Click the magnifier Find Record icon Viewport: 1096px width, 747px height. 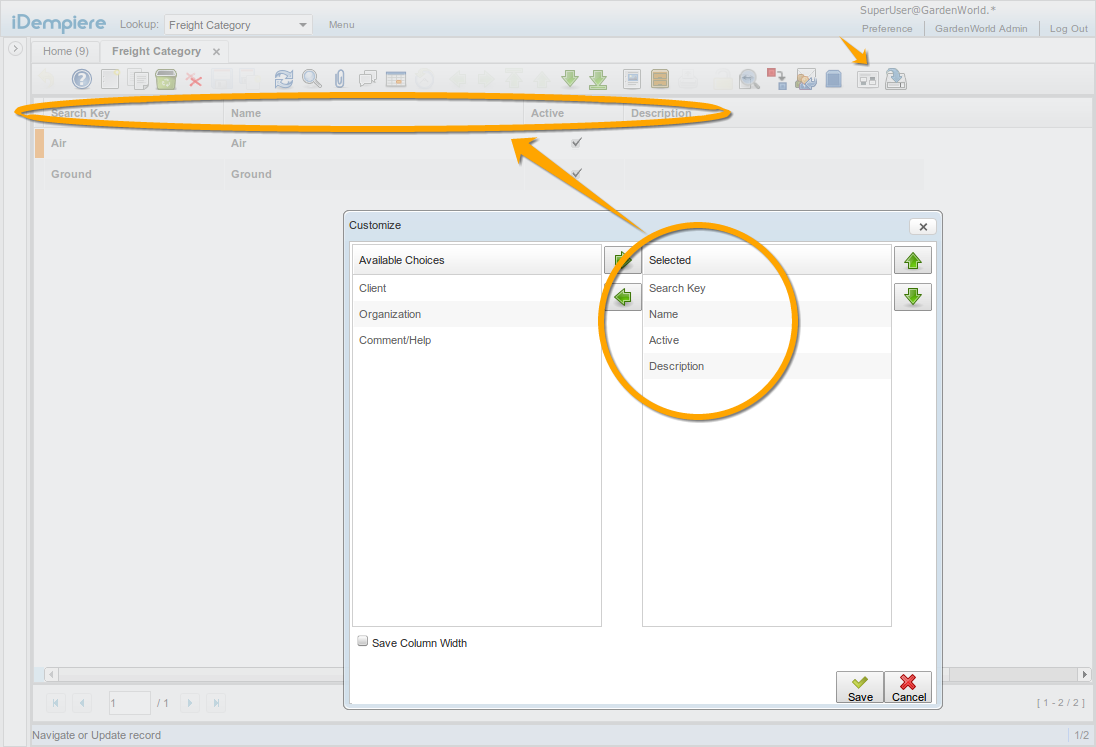[312, 79]
